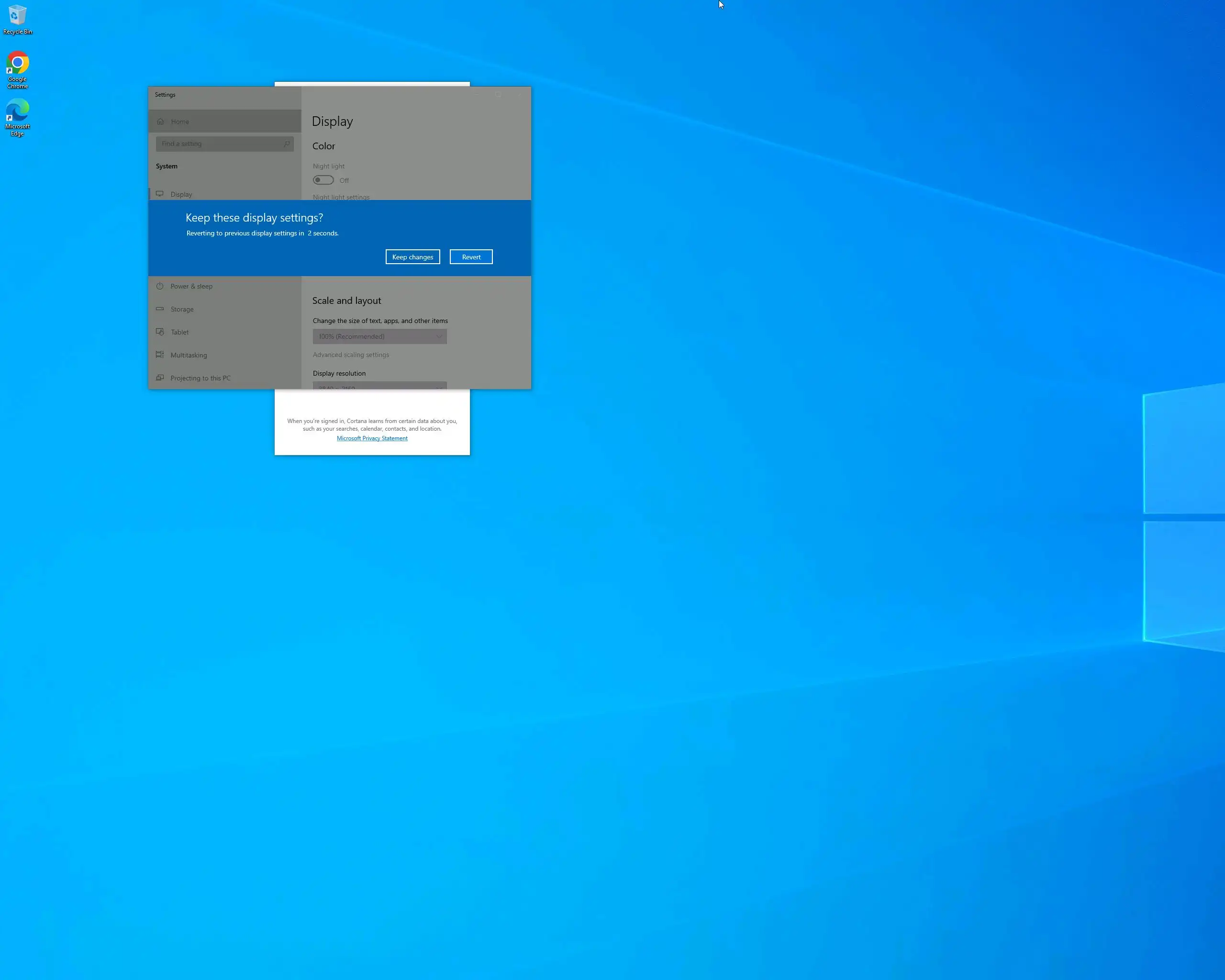The image size is (1225, 980).
Task: Open the Night light settings link
Action: point(341,197)
